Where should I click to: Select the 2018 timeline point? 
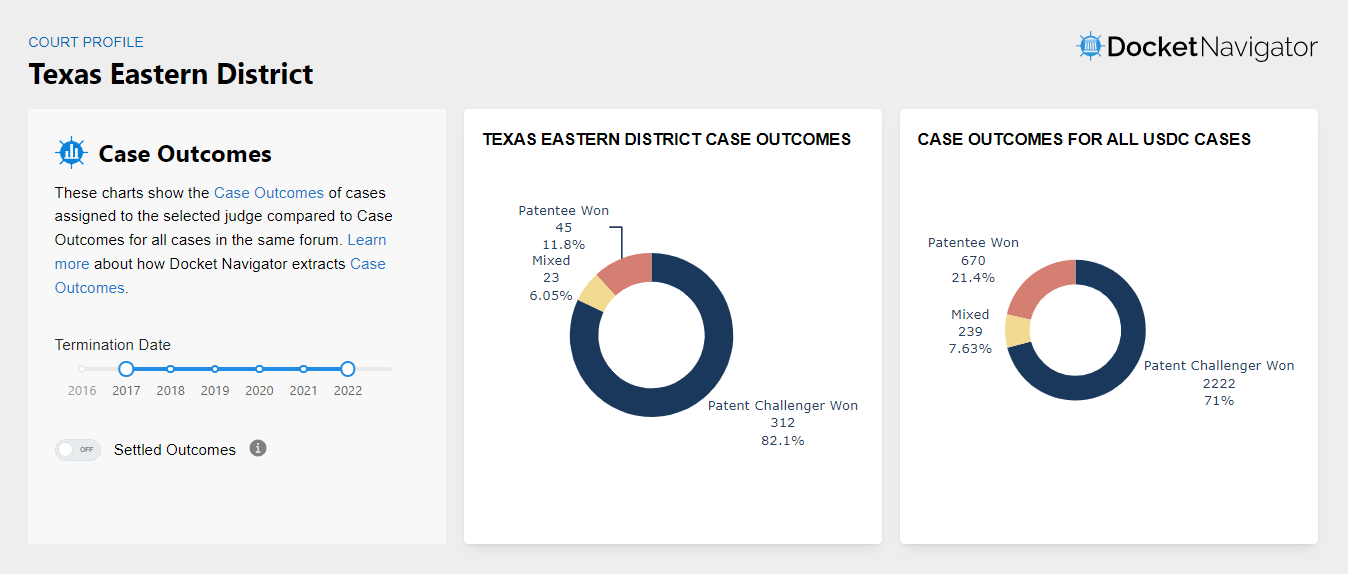(x=171, y=369)
